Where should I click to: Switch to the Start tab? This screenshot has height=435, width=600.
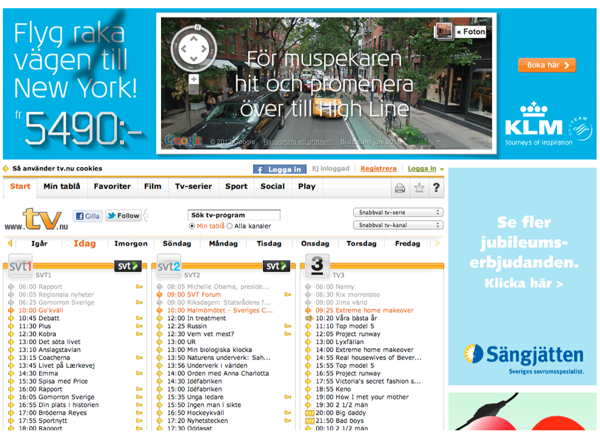click(20, 187)
